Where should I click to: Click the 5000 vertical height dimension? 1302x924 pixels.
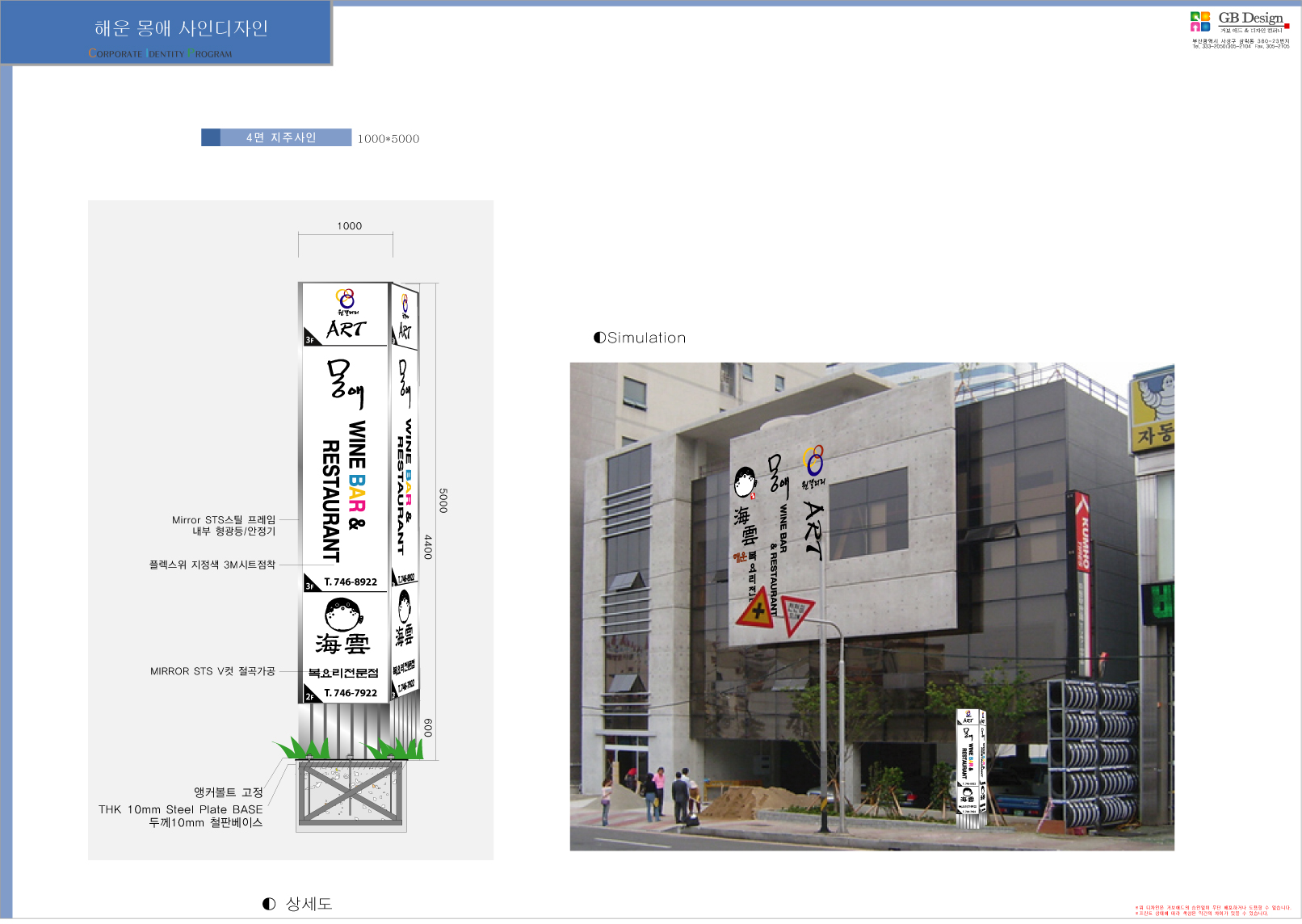[443, 501]
